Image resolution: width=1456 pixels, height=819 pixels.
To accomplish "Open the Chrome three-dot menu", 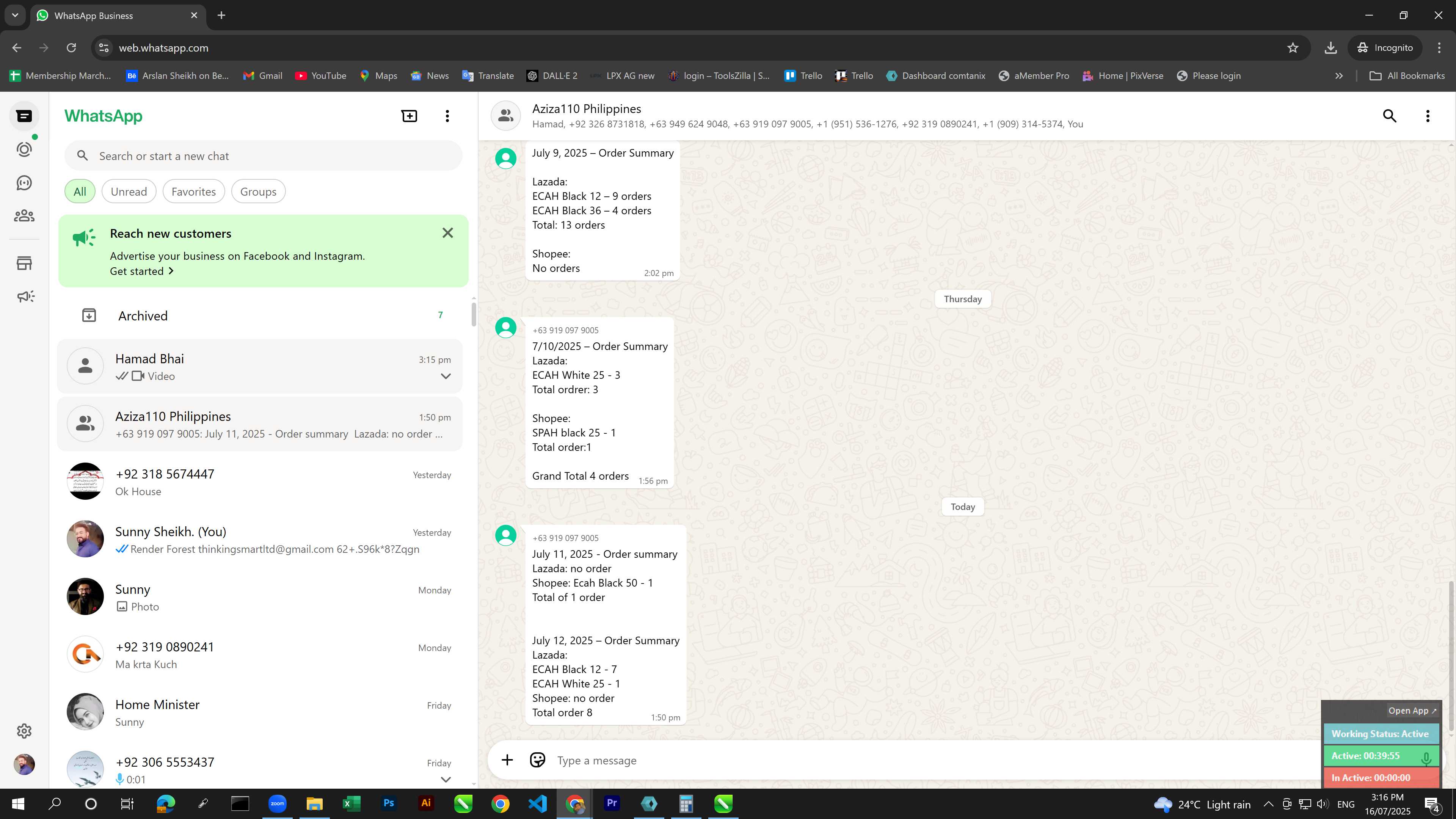I will (1439, 48).
